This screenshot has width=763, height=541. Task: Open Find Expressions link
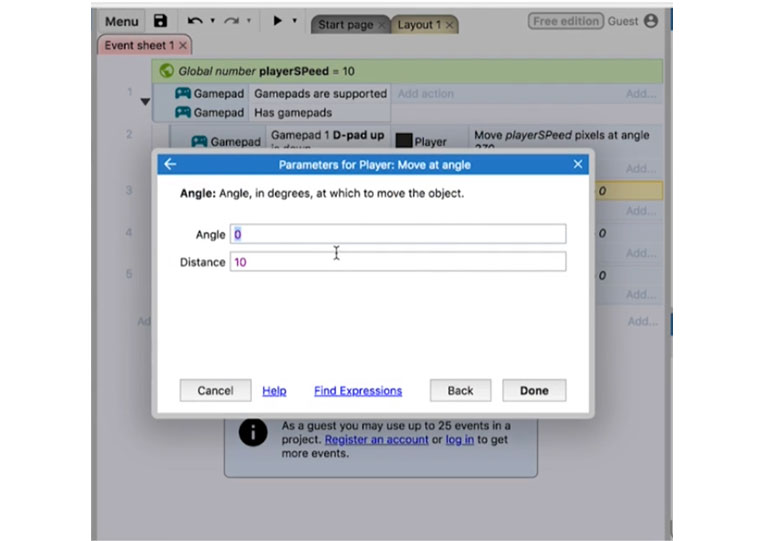point(358,391)
